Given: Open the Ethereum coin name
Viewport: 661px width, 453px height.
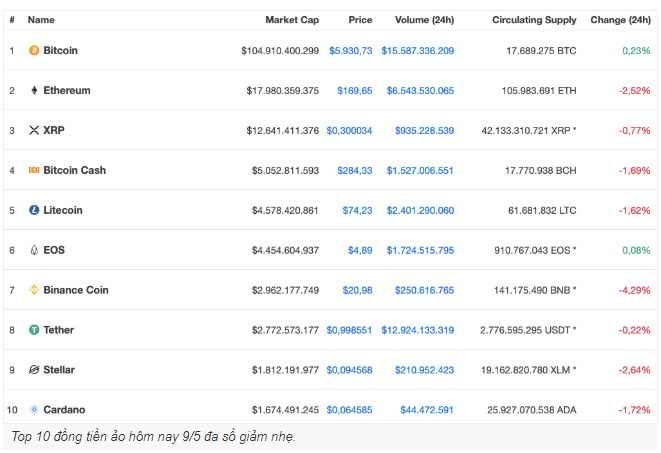Looking at the screenshot, I should (67, 90).
